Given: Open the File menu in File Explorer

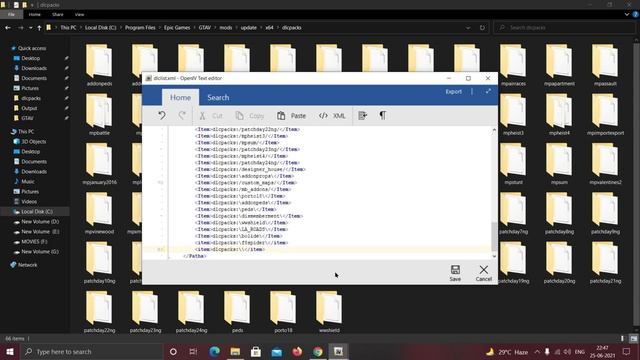Looking at the screenshot, I should pyautogui.click(x=11, y=14).
